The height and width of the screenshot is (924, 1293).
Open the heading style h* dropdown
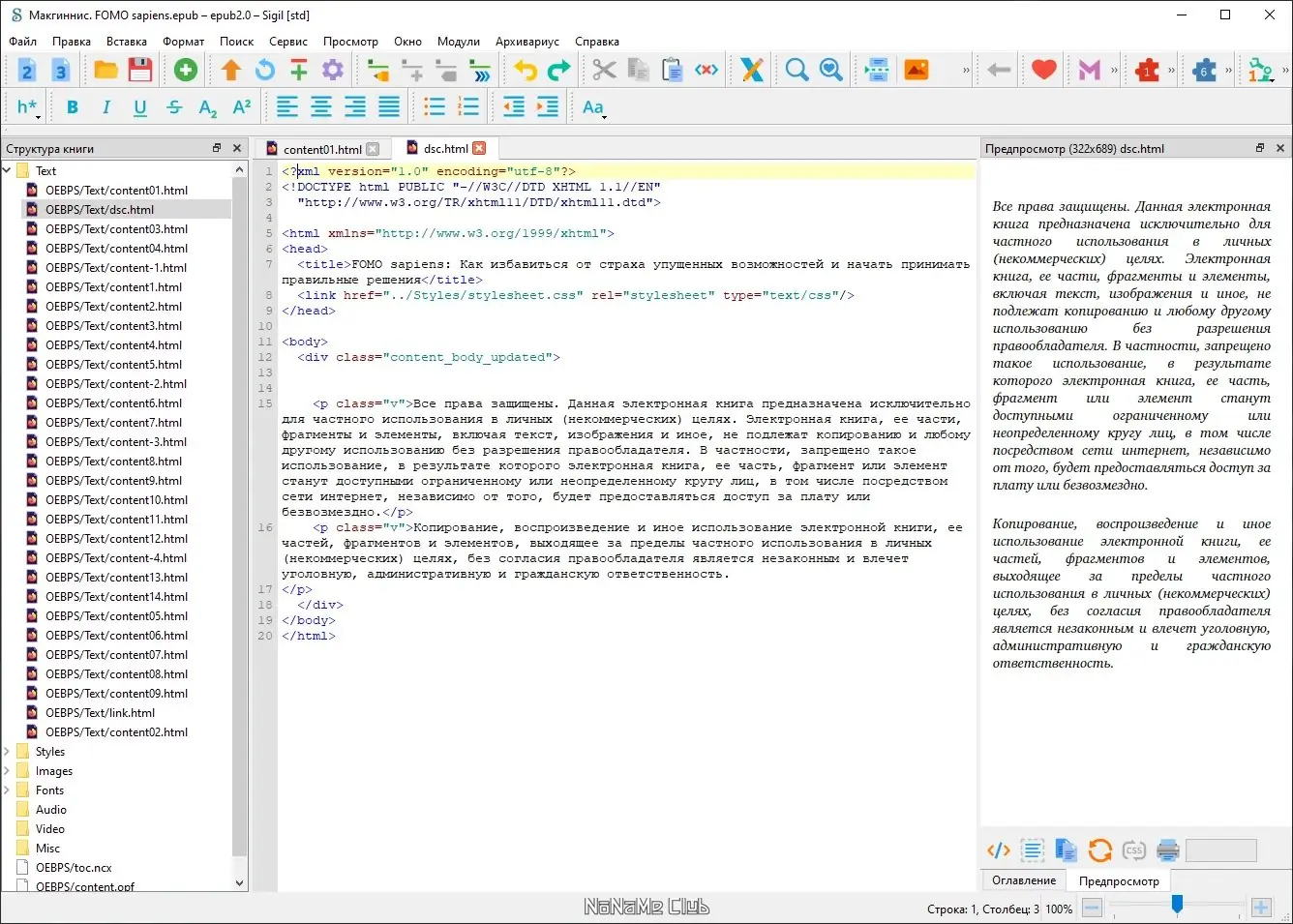[x=28, y=107]
